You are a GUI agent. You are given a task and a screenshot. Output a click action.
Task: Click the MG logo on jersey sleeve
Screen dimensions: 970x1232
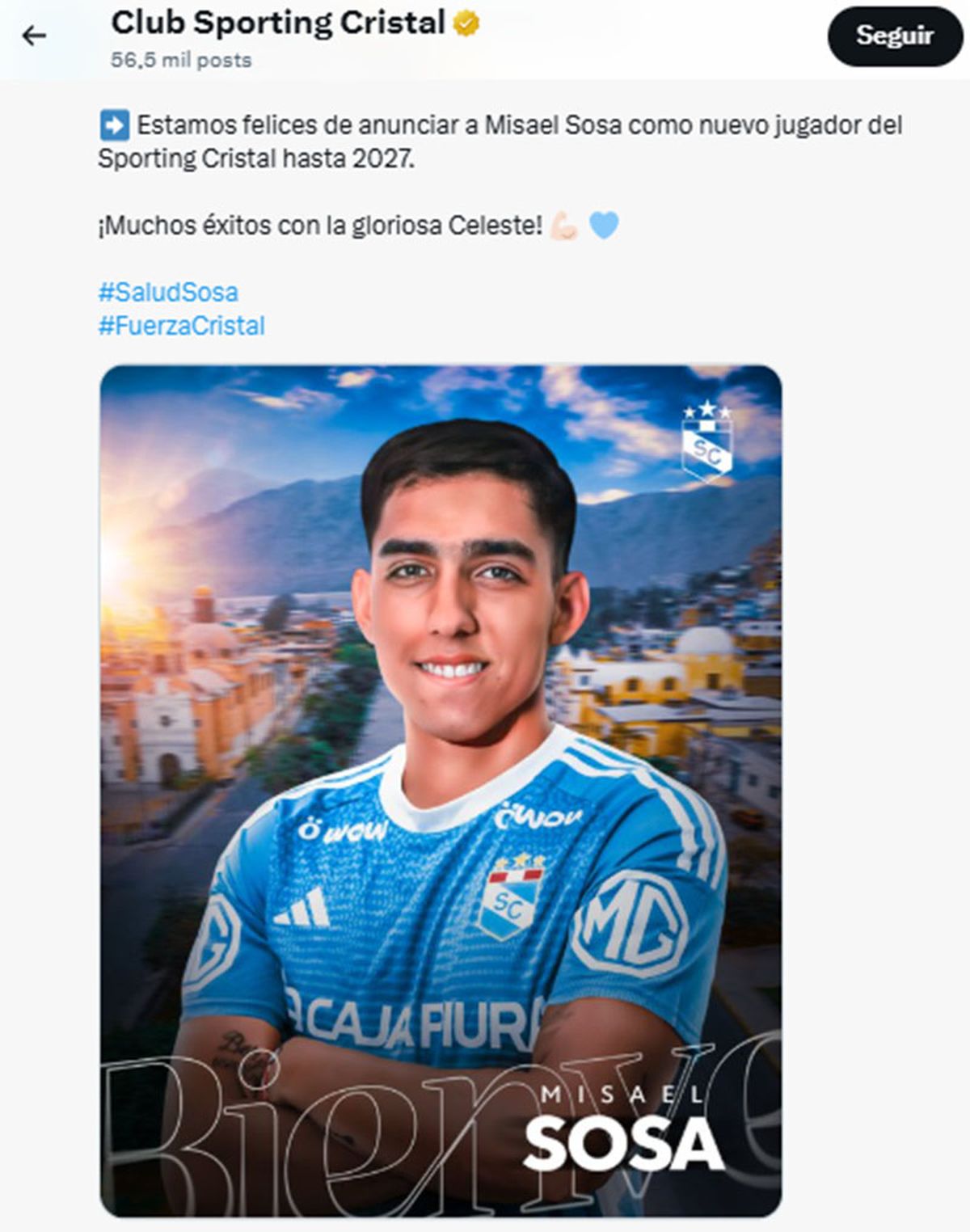(x=629, y=926)
